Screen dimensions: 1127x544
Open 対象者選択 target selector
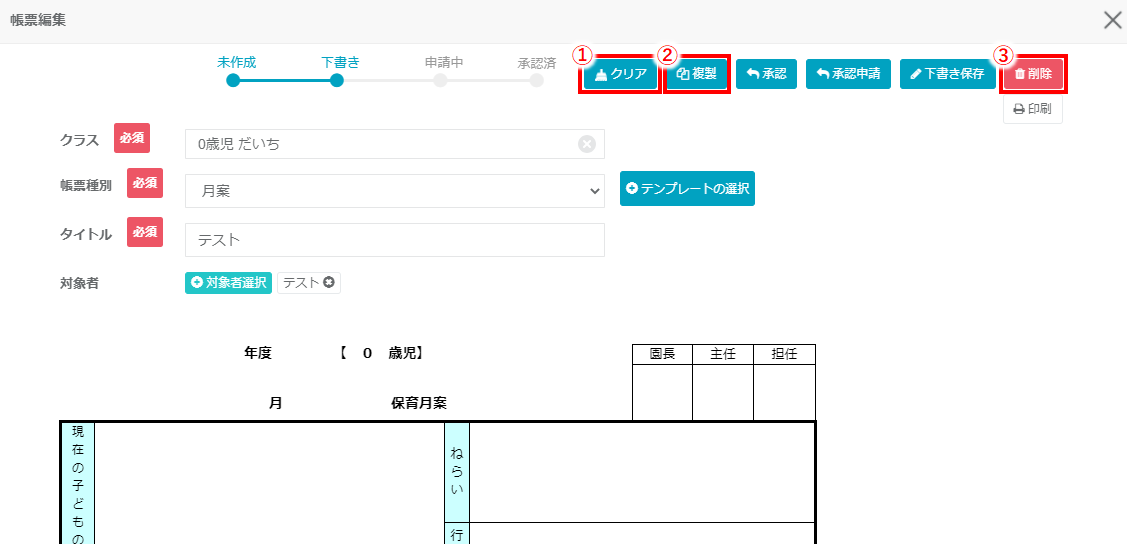pyautogui.click(x=228, y=283)
